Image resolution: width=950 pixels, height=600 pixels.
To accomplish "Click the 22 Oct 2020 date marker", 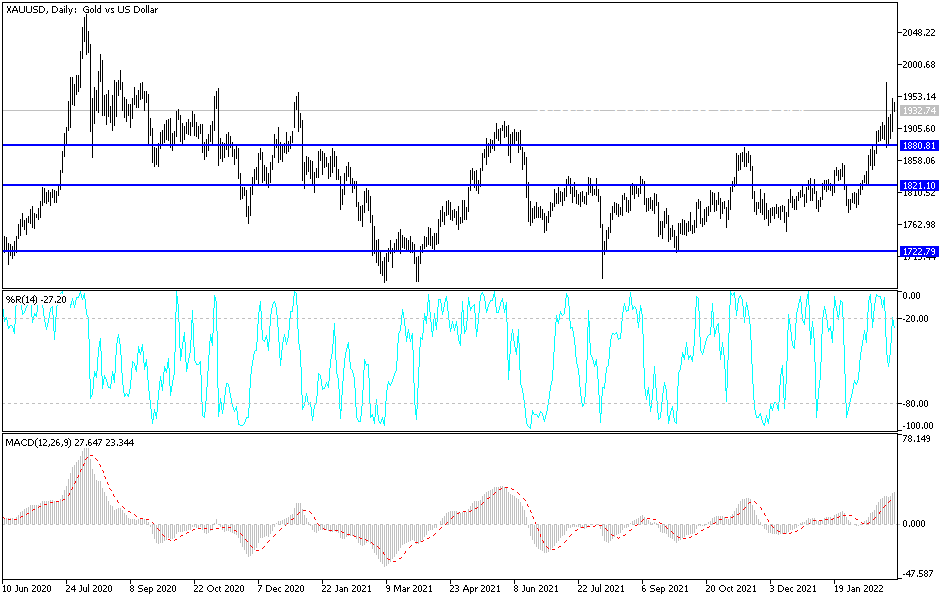I will (x=218, y=588).
